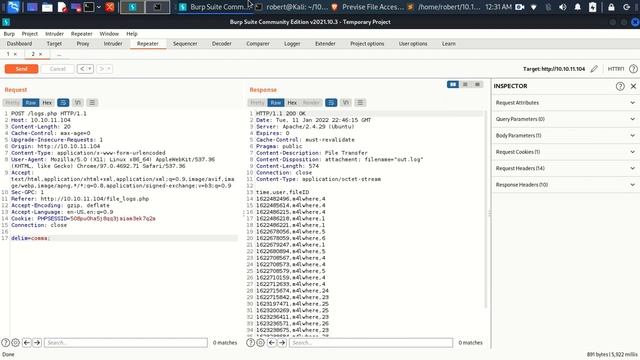
Task: Select the top-bottom layout icon
Action: pos(465,84)
